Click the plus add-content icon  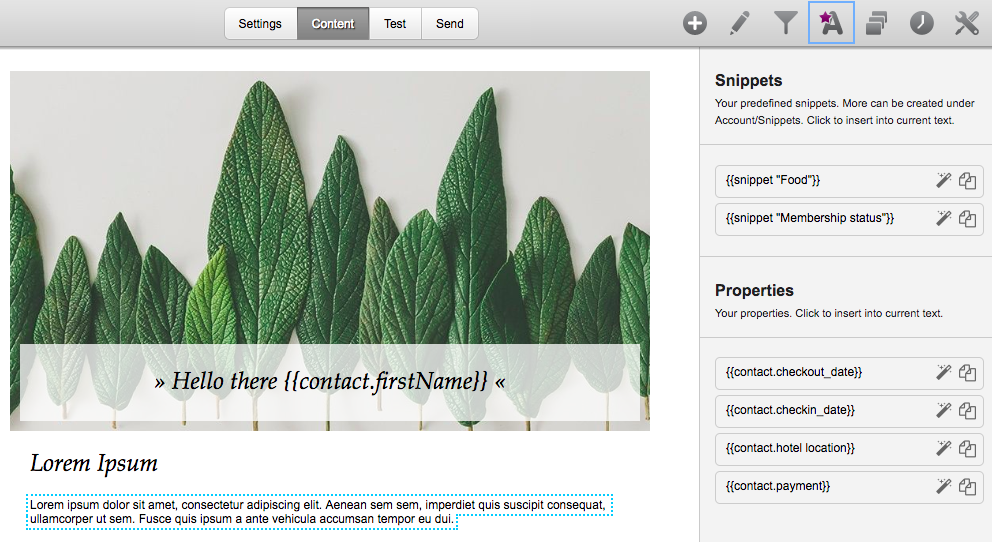(x=695, y=24)
